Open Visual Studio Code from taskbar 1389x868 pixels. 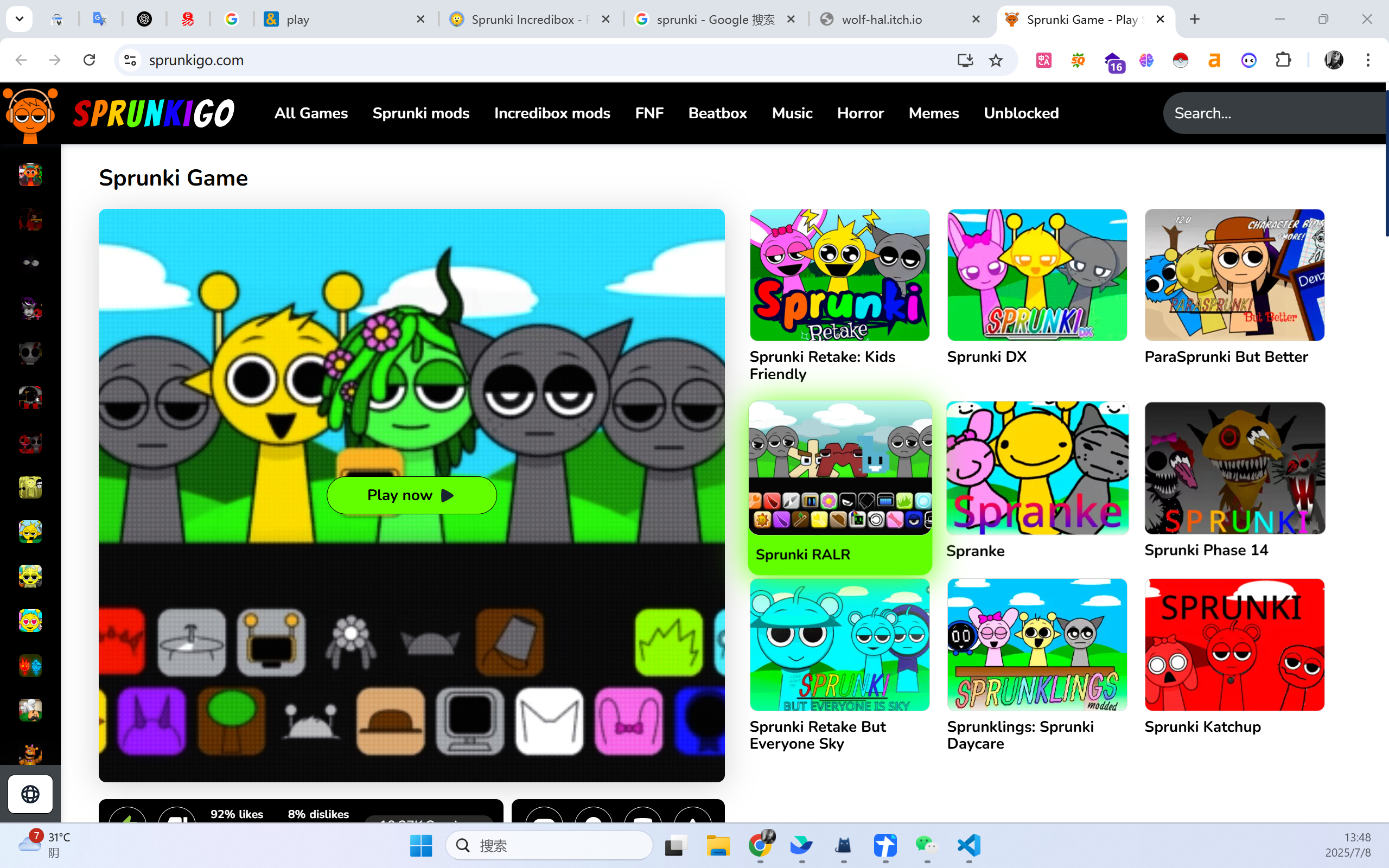969,845
